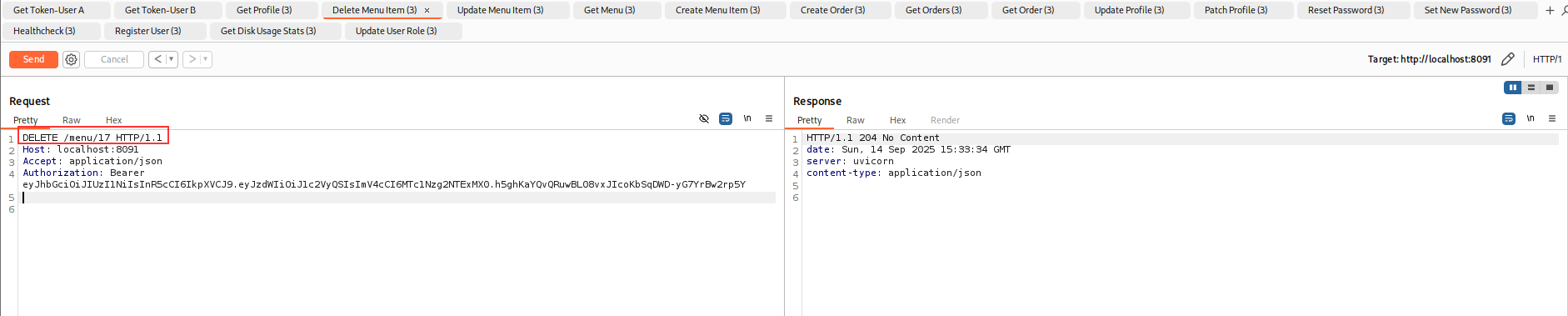Select side-by-side request/response layout icon

pyautogui.click(x=1512, y=88)
